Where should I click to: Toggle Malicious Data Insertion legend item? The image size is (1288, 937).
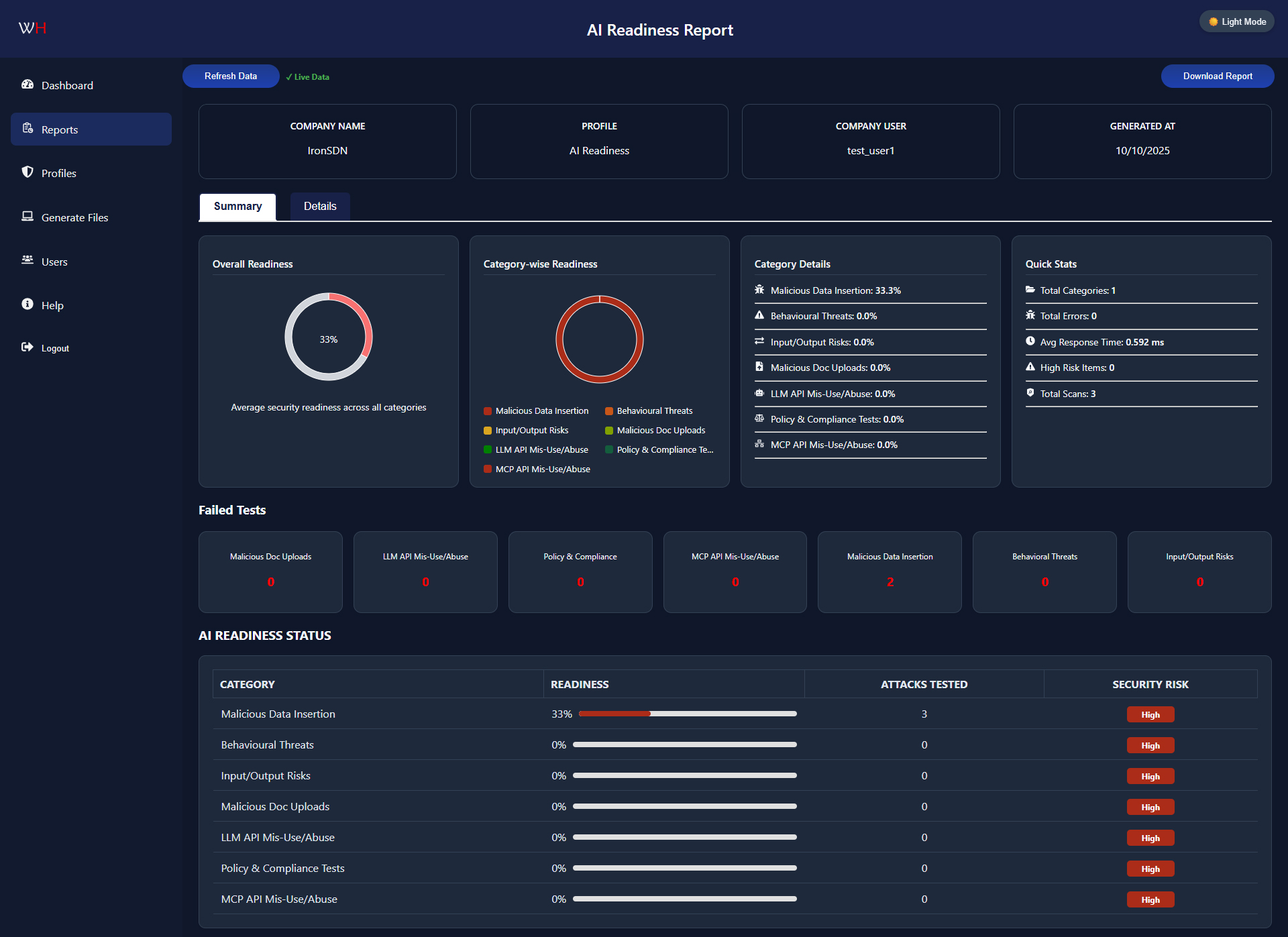[x=536, y=411]
